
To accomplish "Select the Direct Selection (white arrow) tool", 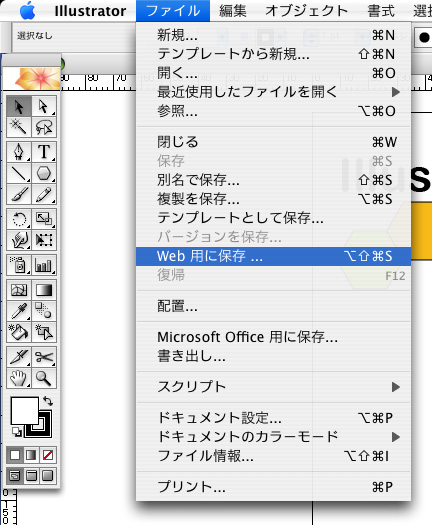I will pos(44,106).
